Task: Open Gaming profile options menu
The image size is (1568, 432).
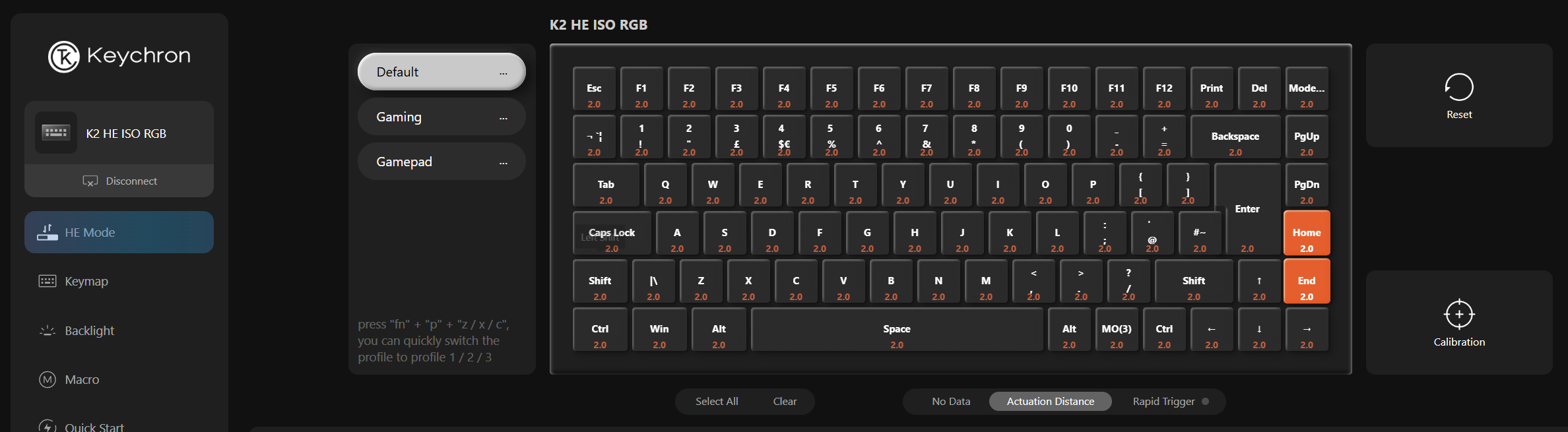Action: [504, 118]
